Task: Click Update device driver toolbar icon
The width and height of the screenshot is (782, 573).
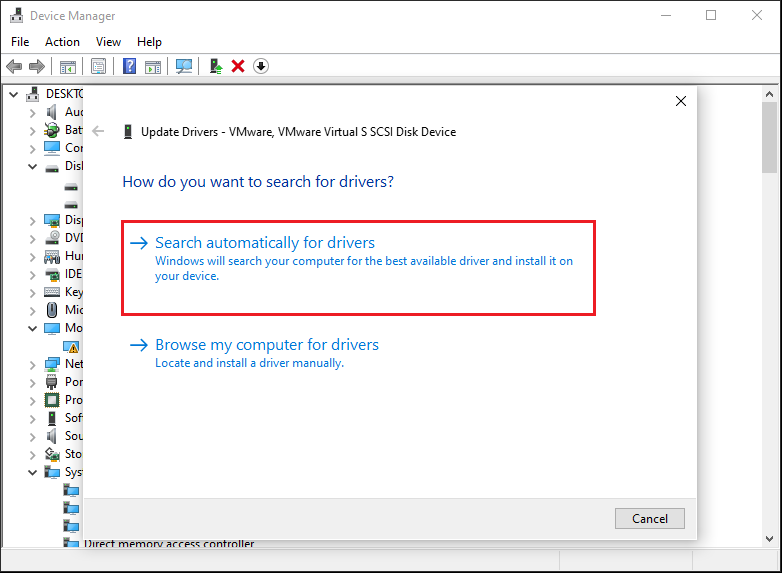Action: point(215,66)
